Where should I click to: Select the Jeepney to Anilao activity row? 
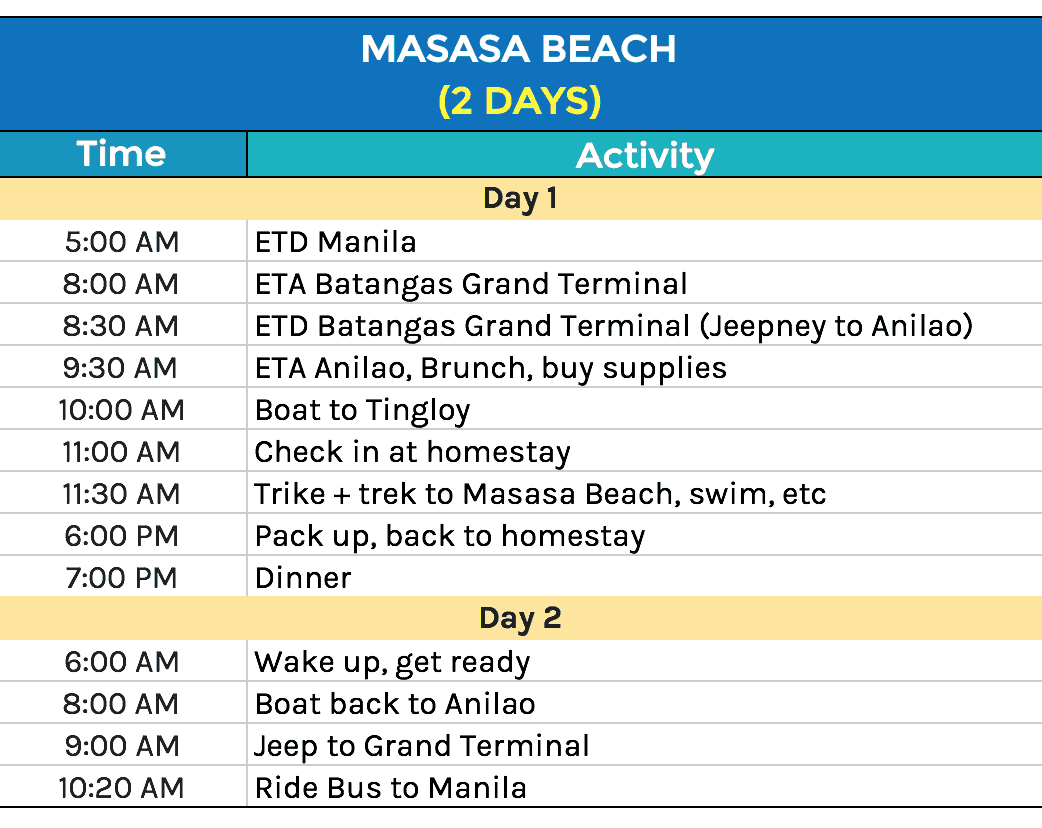coord(613,326)
